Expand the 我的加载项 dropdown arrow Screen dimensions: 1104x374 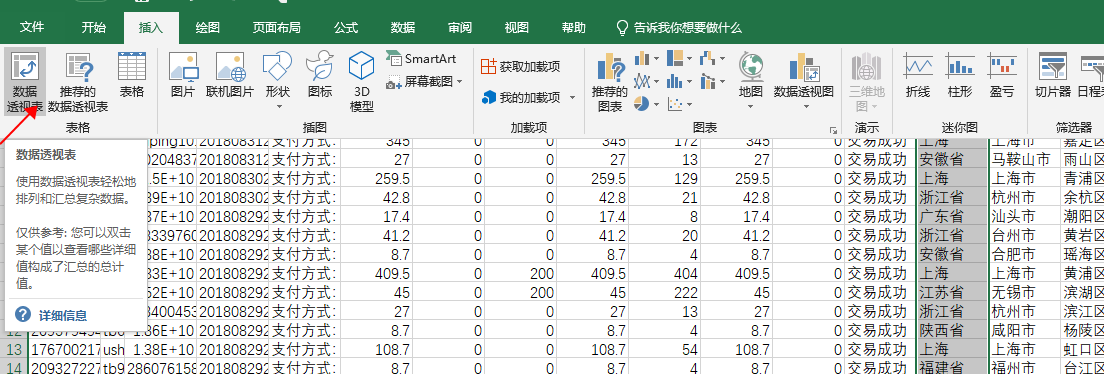click(572, 97)
